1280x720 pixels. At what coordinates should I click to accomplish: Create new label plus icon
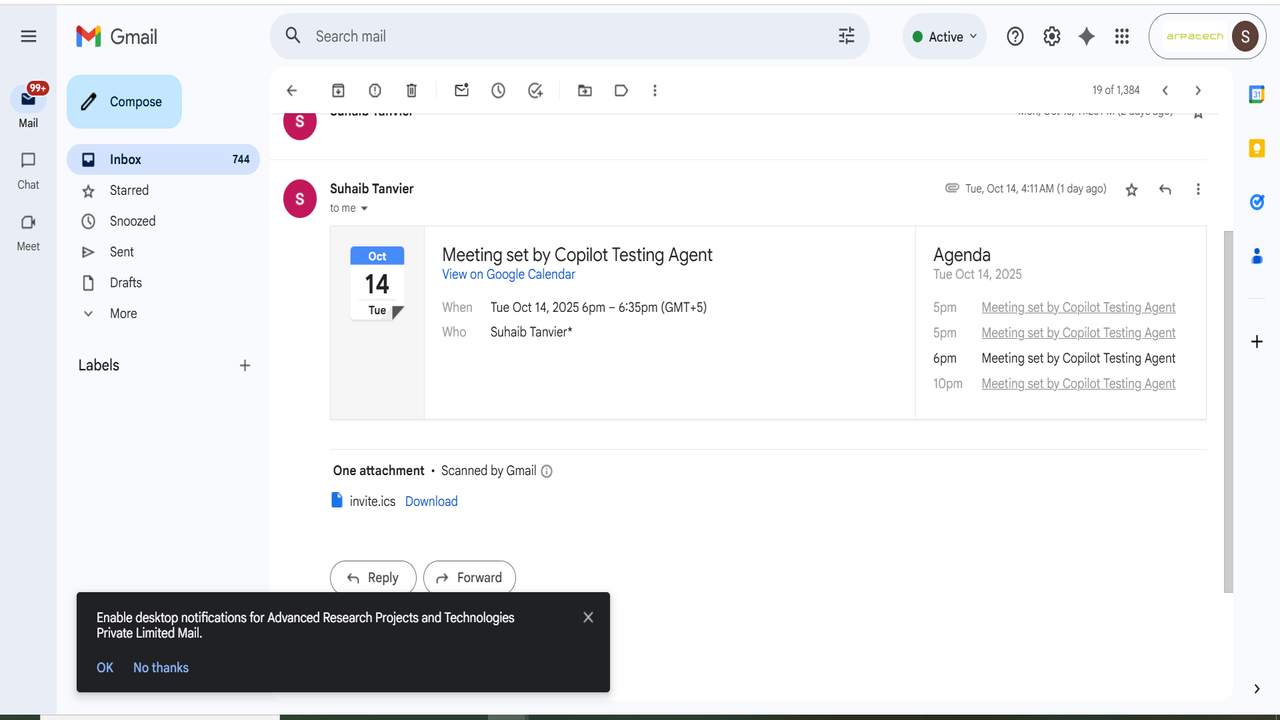(x=245, y=366)
